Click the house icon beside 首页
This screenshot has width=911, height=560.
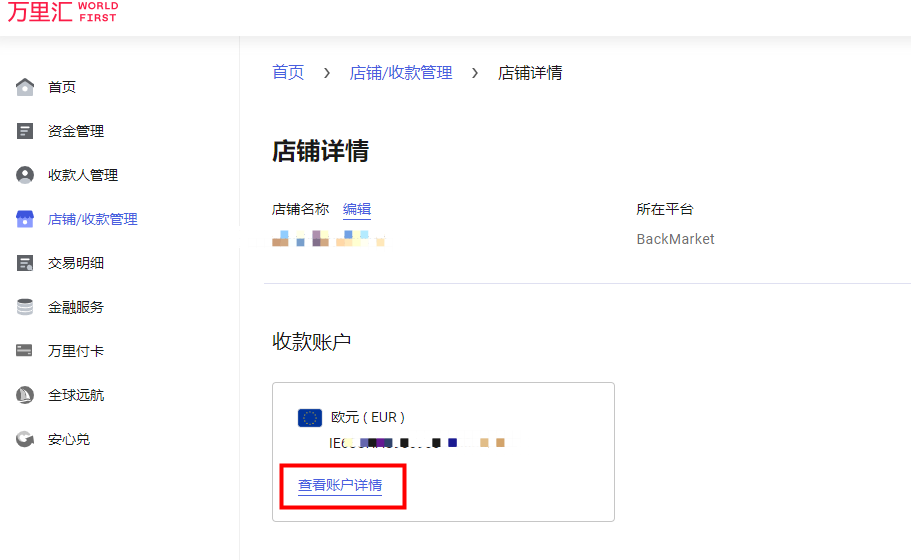pyautogui.click(x=25, y=87)
